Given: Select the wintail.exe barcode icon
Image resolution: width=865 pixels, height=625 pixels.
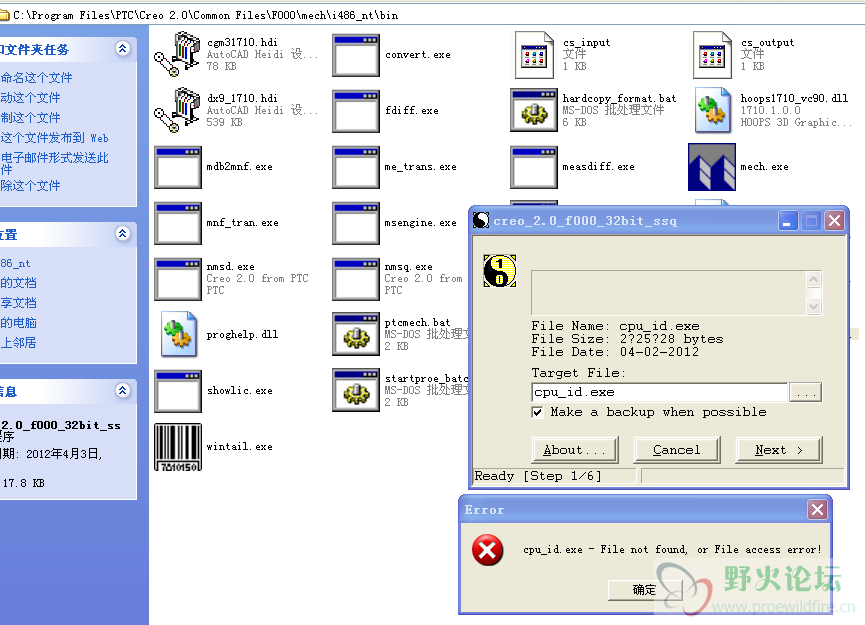Looking at the screenshot, I should pyautogui.click(x=178, y=447).
